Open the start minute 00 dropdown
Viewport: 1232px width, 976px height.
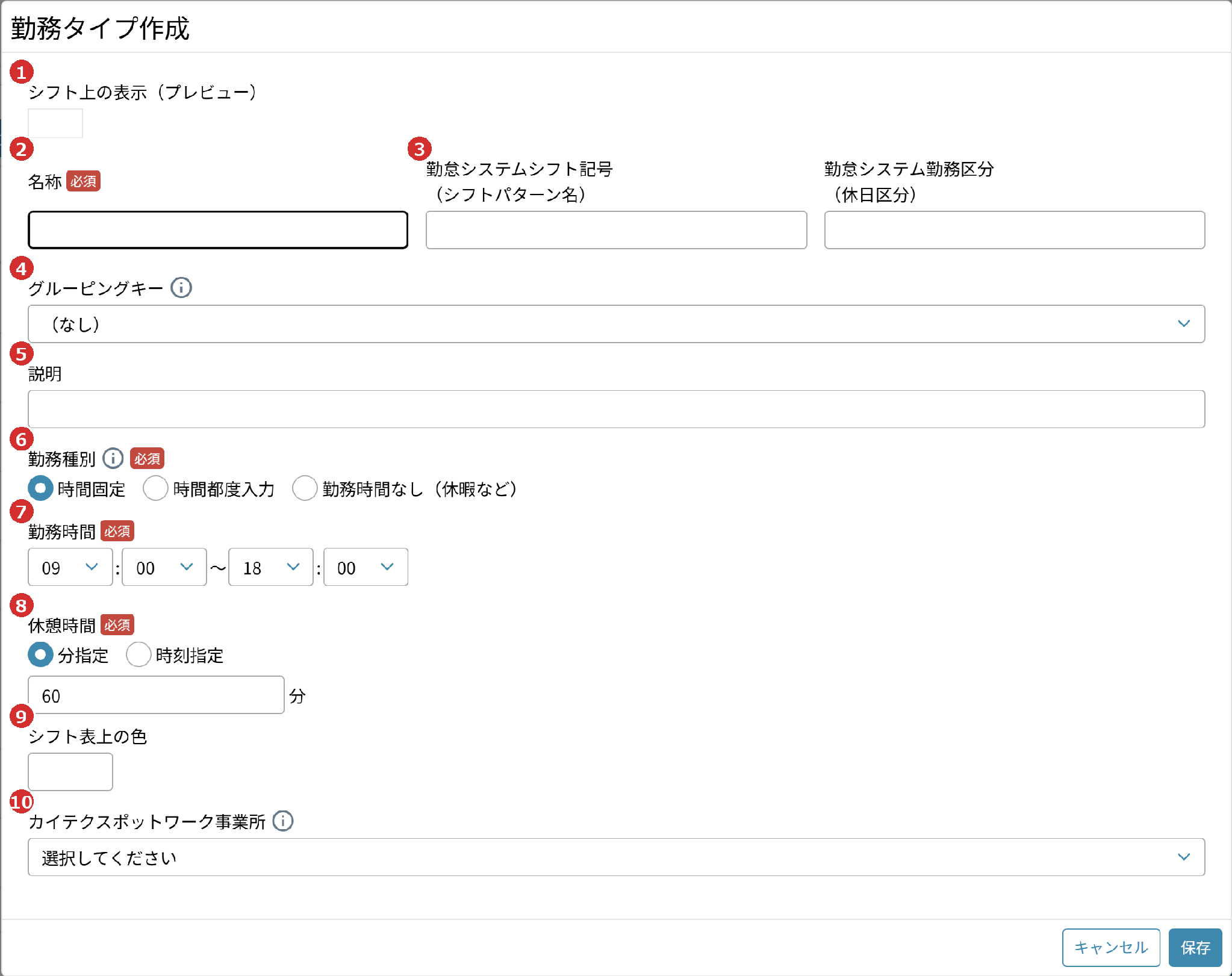[164, 567]
